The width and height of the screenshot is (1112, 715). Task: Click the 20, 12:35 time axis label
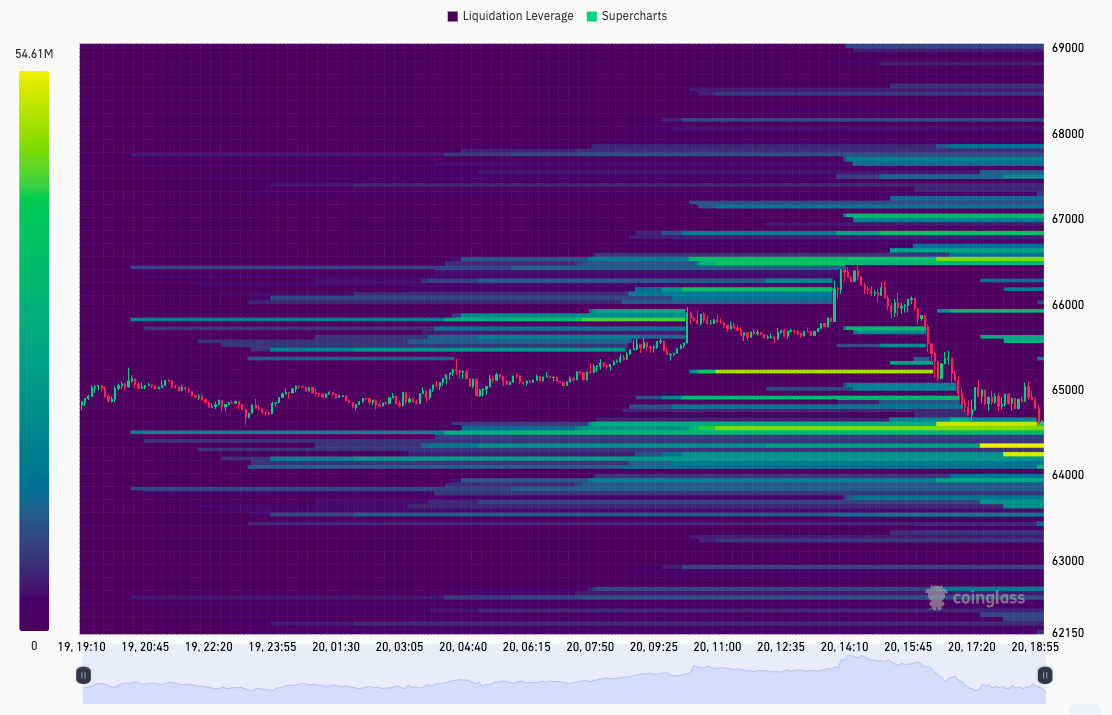tap(781, 647)
